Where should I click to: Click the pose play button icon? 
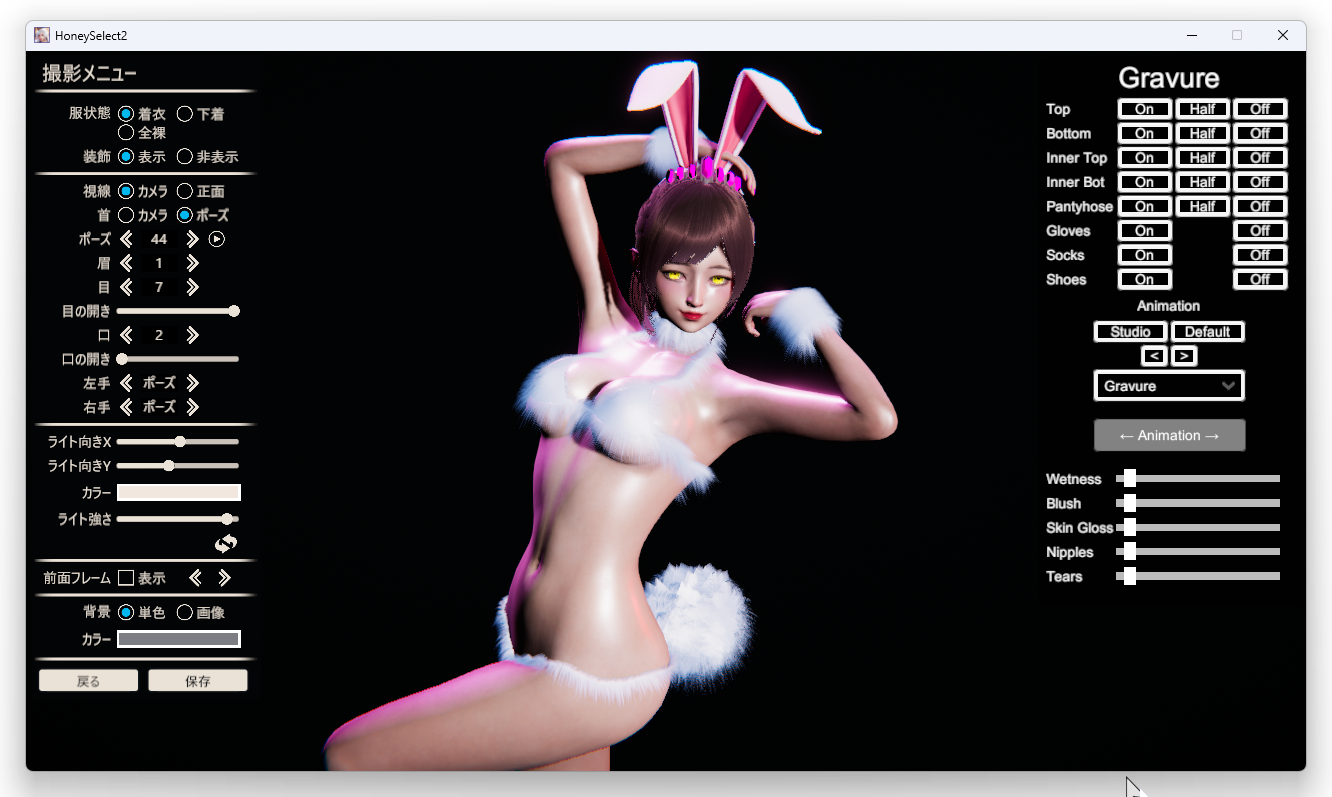[x=217, y=239]
